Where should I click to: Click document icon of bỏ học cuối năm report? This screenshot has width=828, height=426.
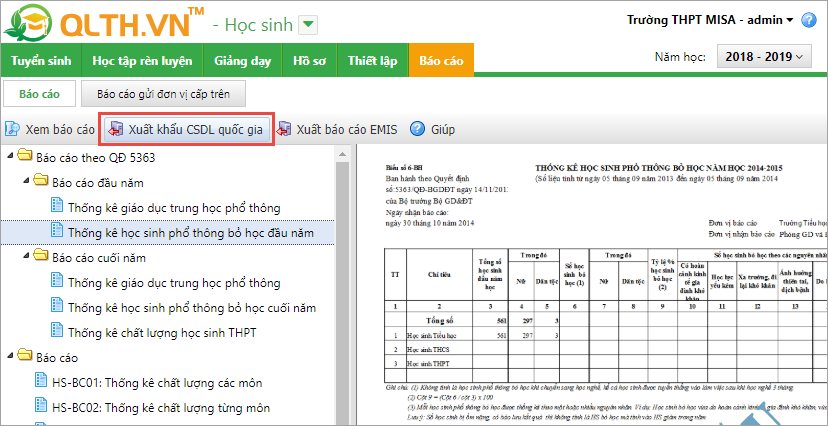pyautogui.click(x=57, y=306)
